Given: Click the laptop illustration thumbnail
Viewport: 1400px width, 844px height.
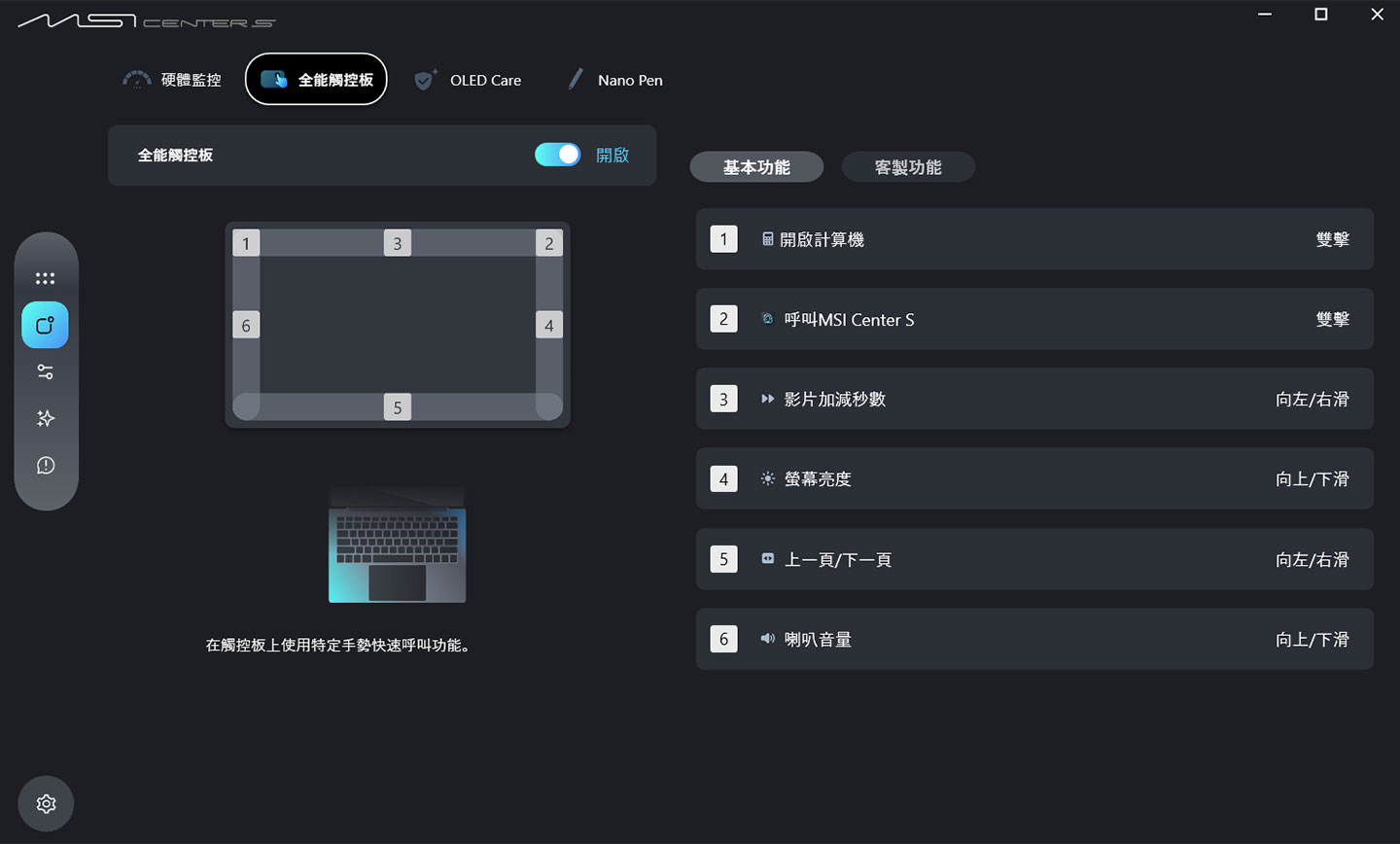Looking at the screenshot, I should 397,545.
